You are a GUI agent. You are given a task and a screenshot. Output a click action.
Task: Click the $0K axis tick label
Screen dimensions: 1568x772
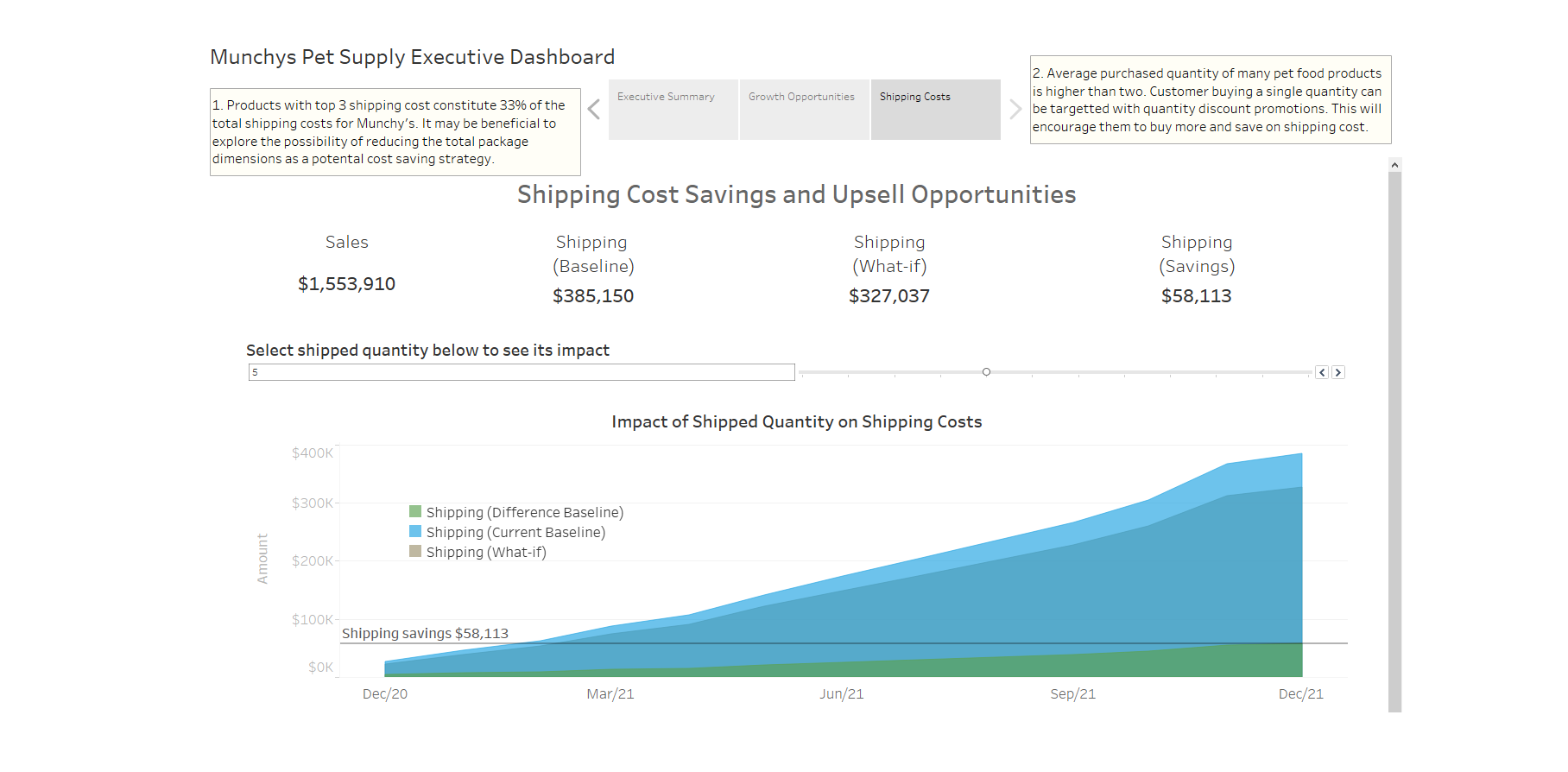point(321,668)
